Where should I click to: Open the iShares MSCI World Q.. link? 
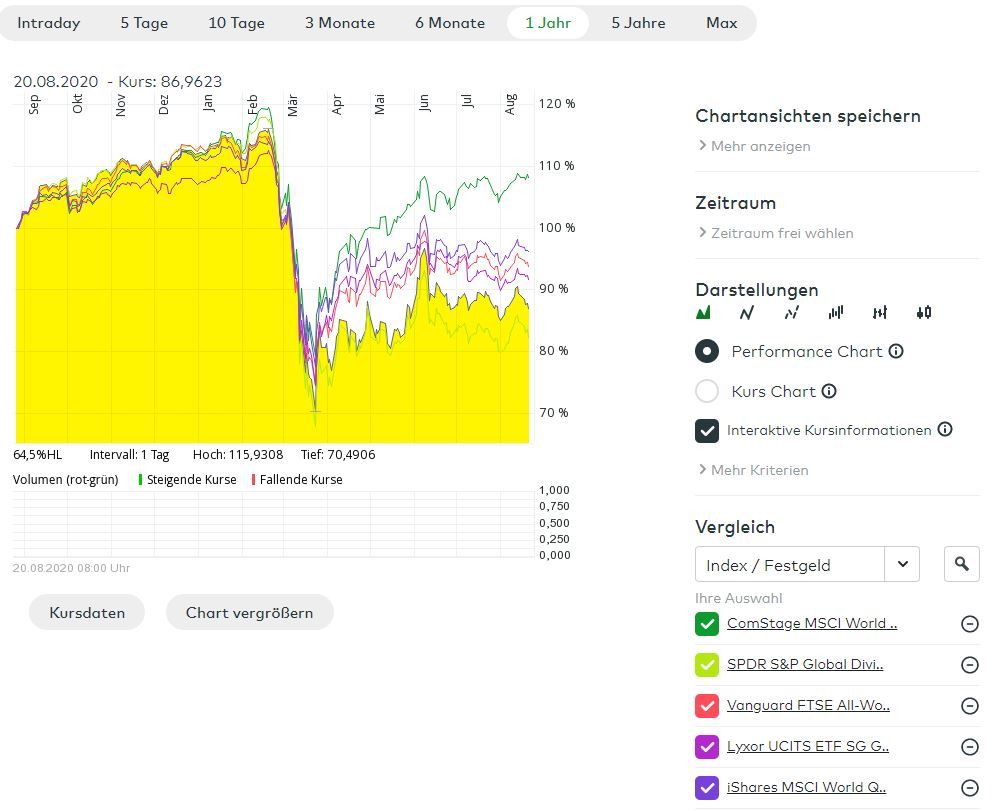(x=806, y=787)
